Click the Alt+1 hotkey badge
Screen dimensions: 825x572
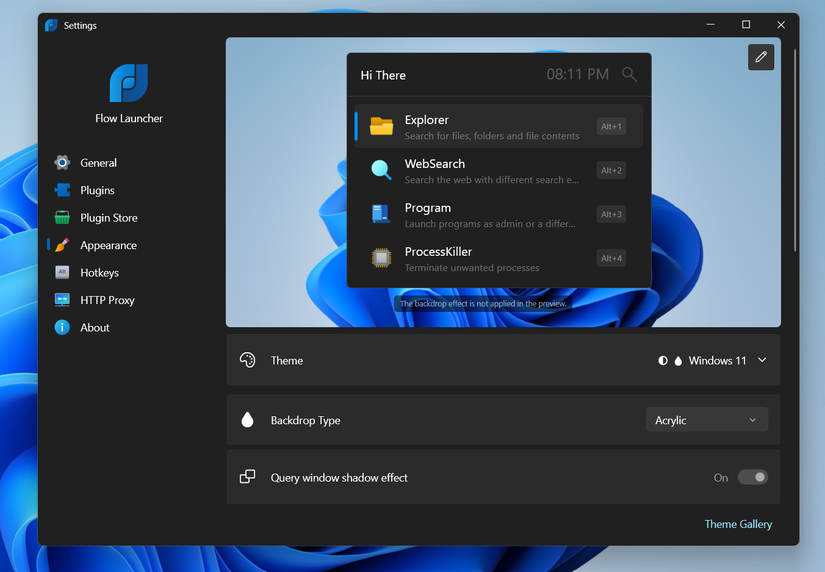point(611,126)
